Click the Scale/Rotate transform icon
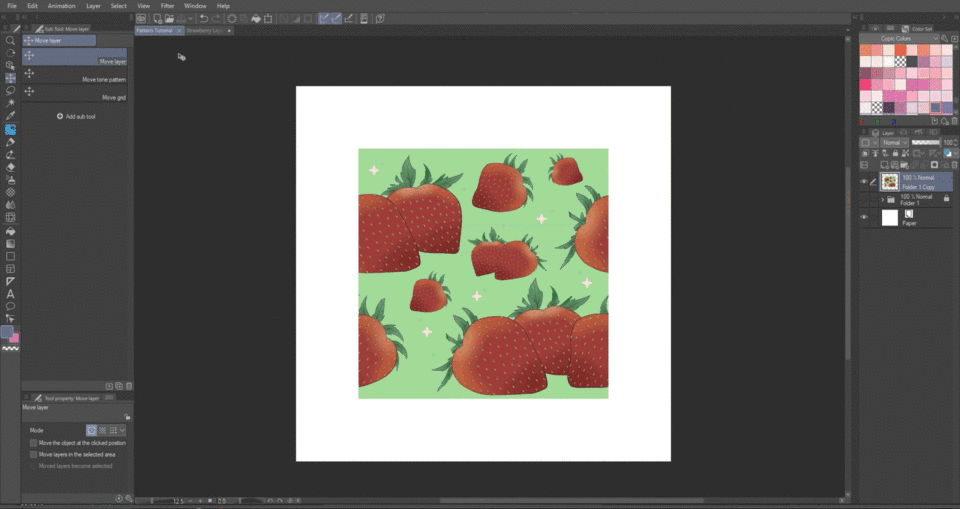This screenshot has height=509, width=960. 268,18
